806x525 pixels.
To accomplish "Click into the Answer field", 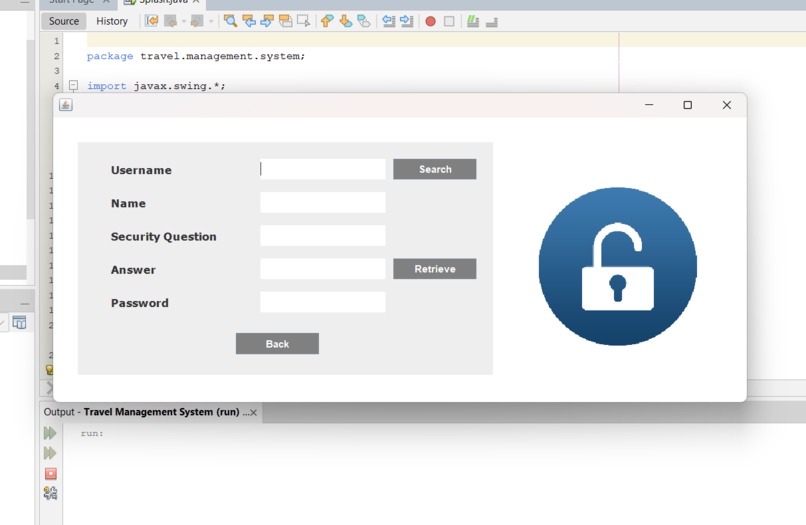I will tap(322, 269).
